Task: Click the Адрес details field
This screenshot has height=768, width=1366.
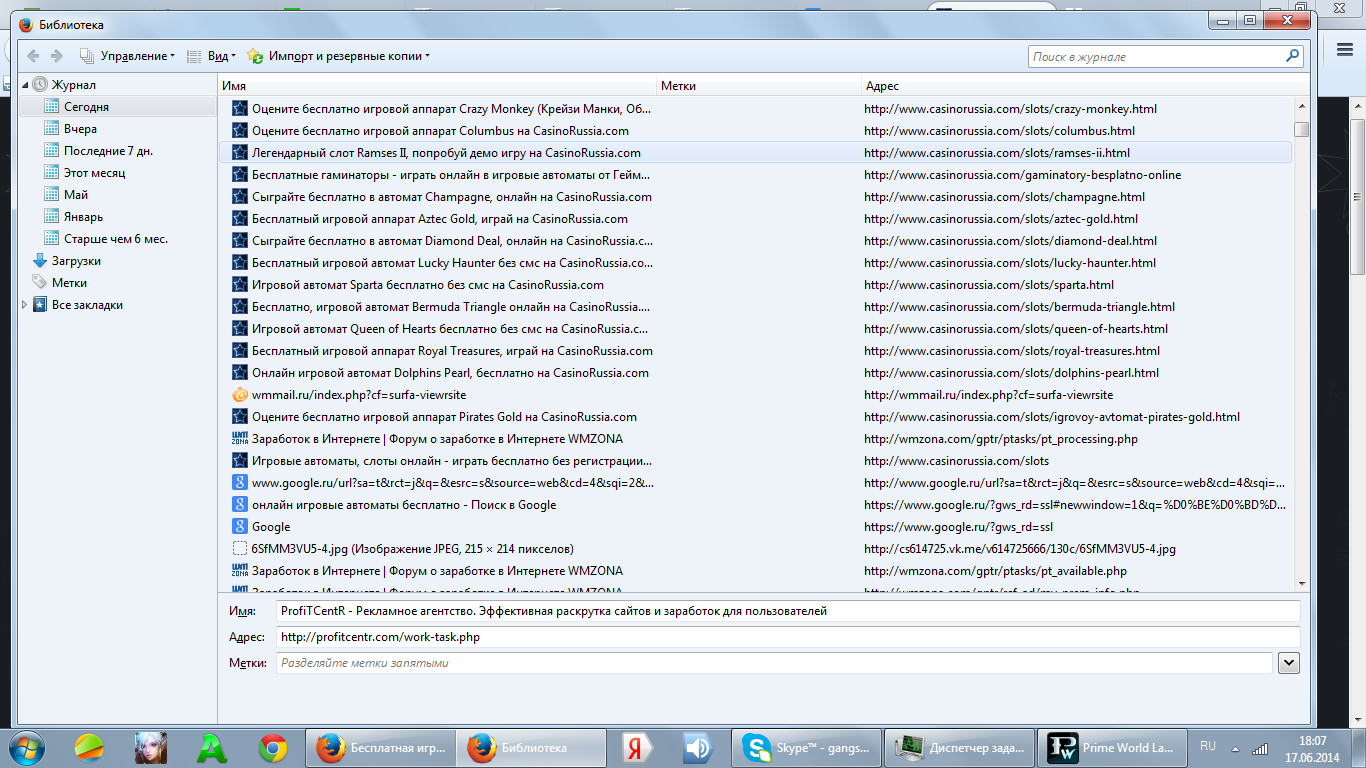Action: click(788, 637)
